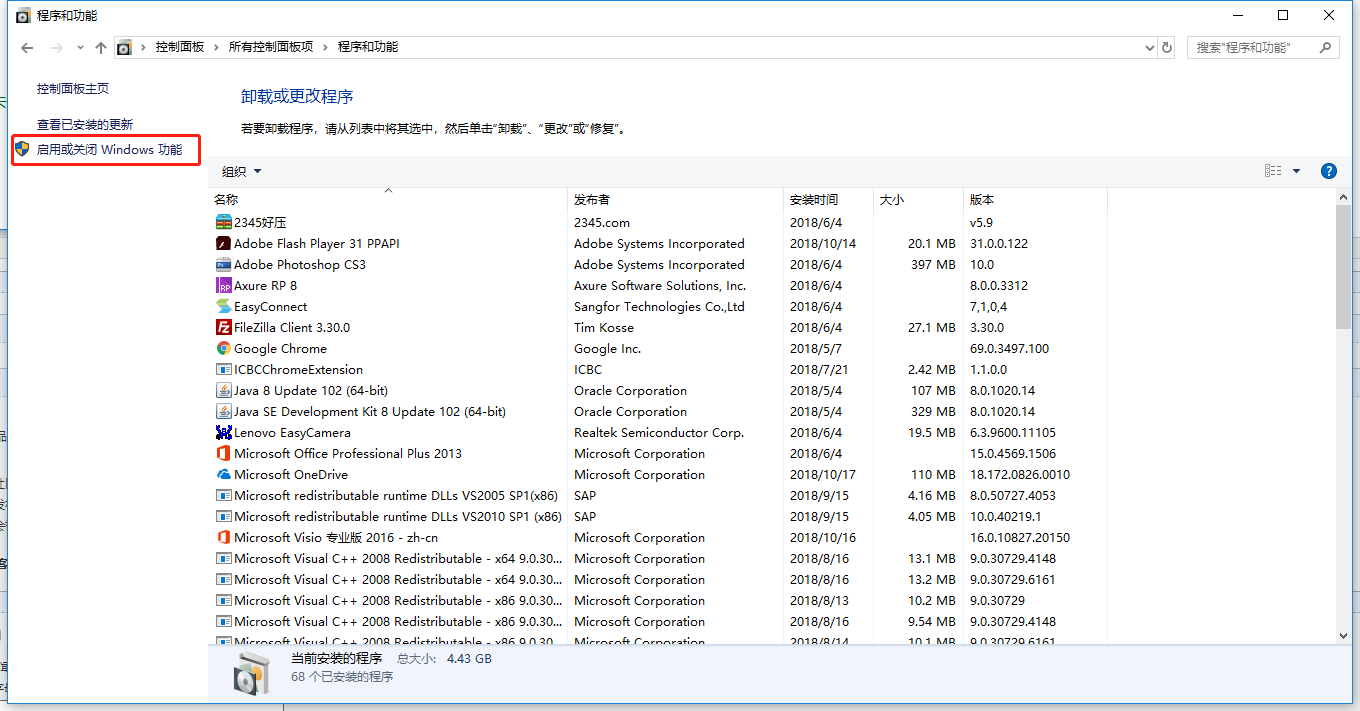Click 程序和功能 in the breadcrumb path
This screenshot has height=711, width=1360.
tap(368, 47)
